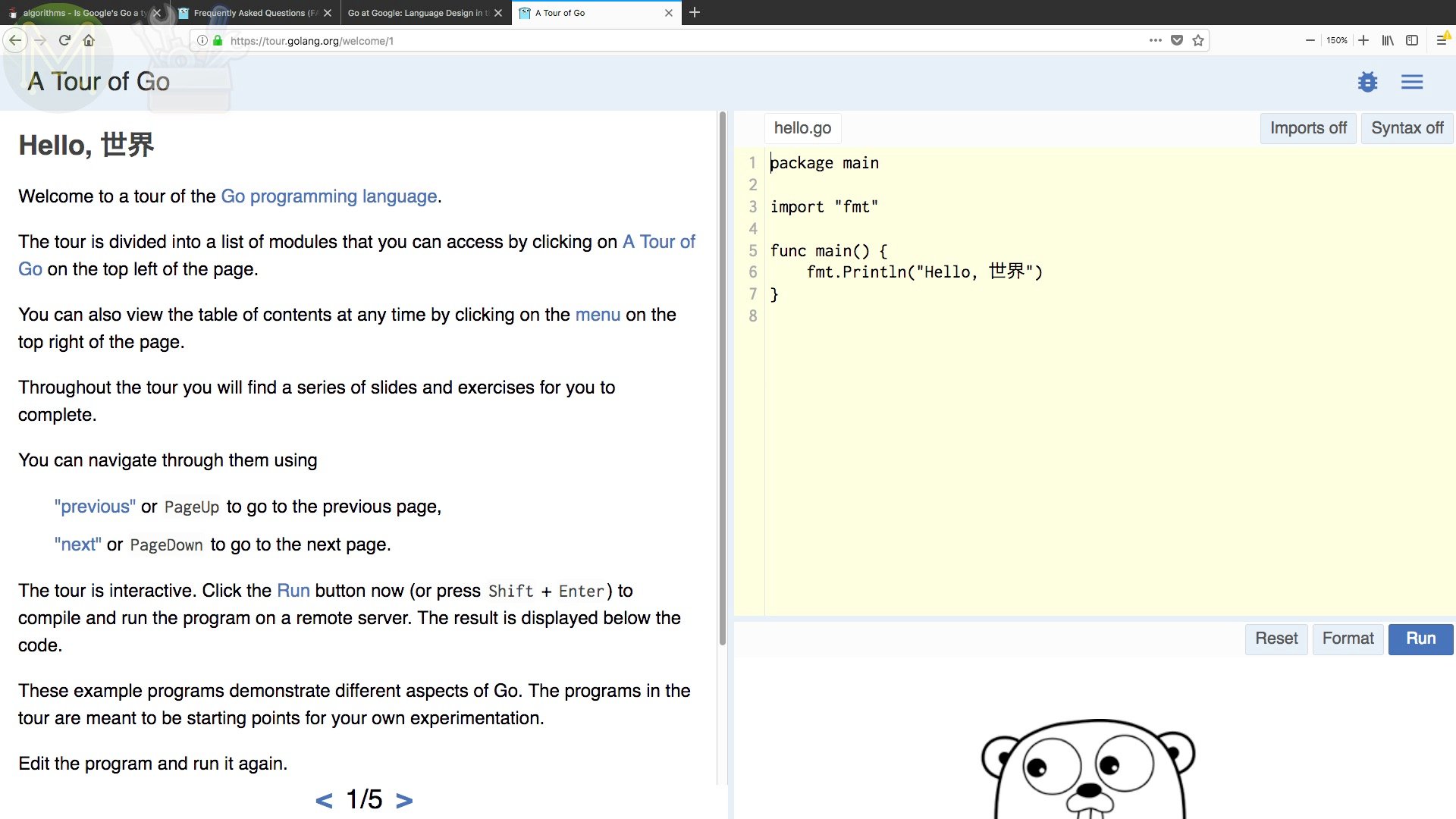Close the A Tour of Go tab
This screenshot has width=1456, height=819.
pyautogui.click(x=669, y=13)
